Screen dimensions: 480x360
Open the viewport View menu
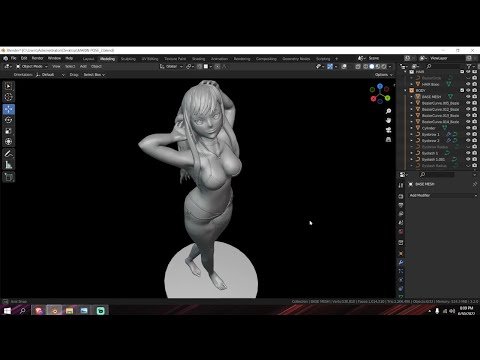(x=56, y=67)
